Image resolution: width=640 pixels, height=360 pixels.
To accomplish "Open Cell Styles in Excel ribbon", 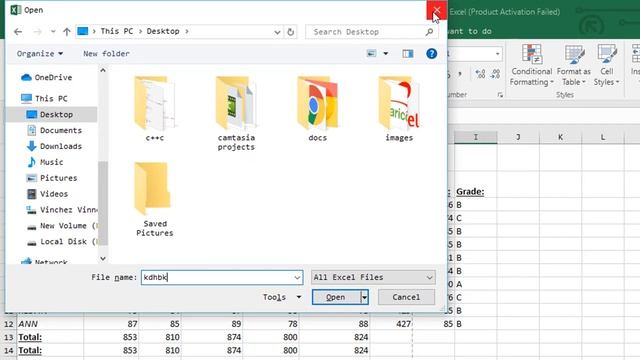I will (607, 65).
